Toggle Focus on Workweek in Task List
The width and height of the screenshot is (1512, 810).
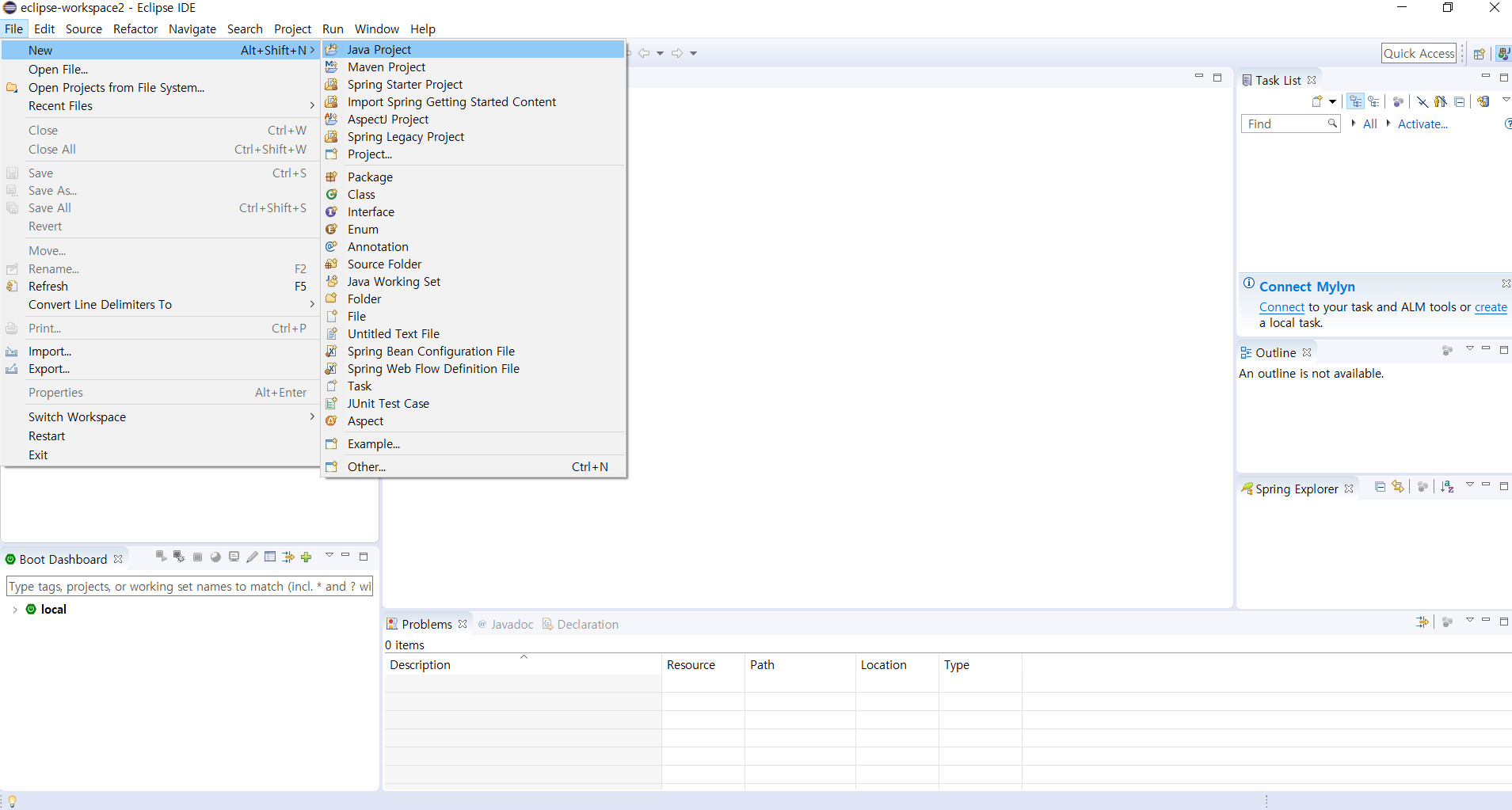1398,101
